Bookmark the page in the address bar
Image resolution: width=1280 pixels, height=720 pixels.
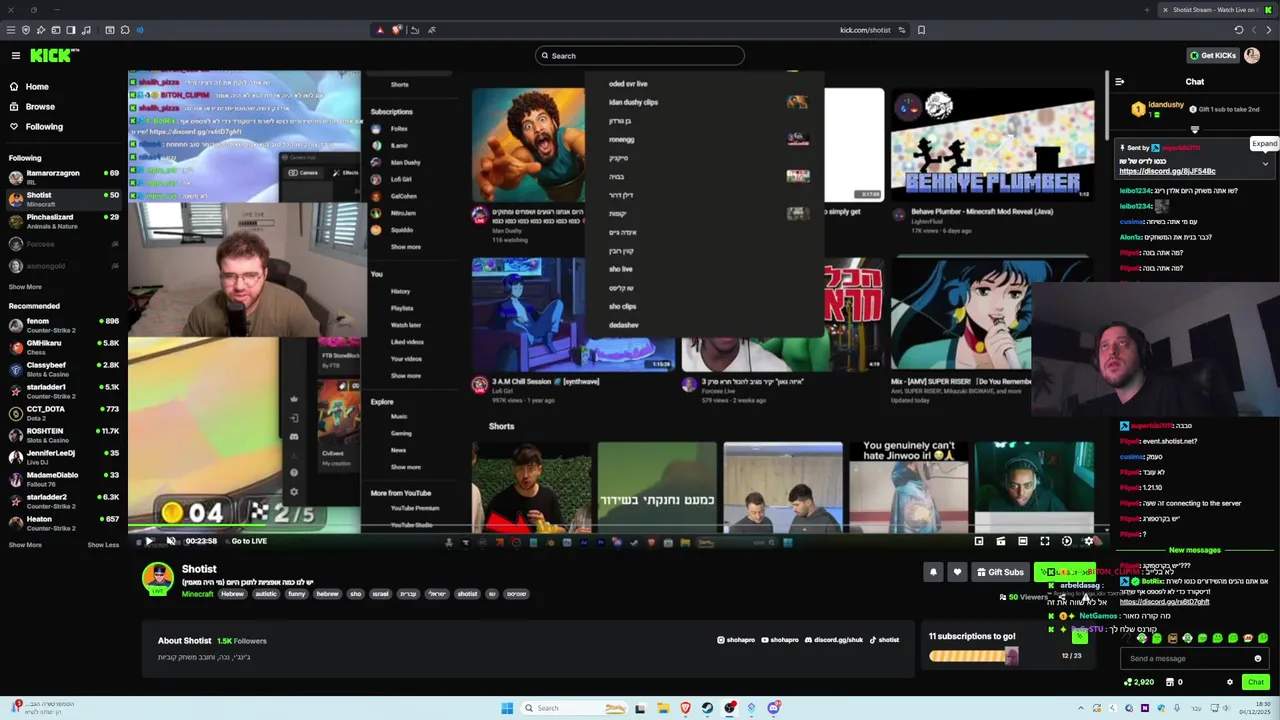921,30
